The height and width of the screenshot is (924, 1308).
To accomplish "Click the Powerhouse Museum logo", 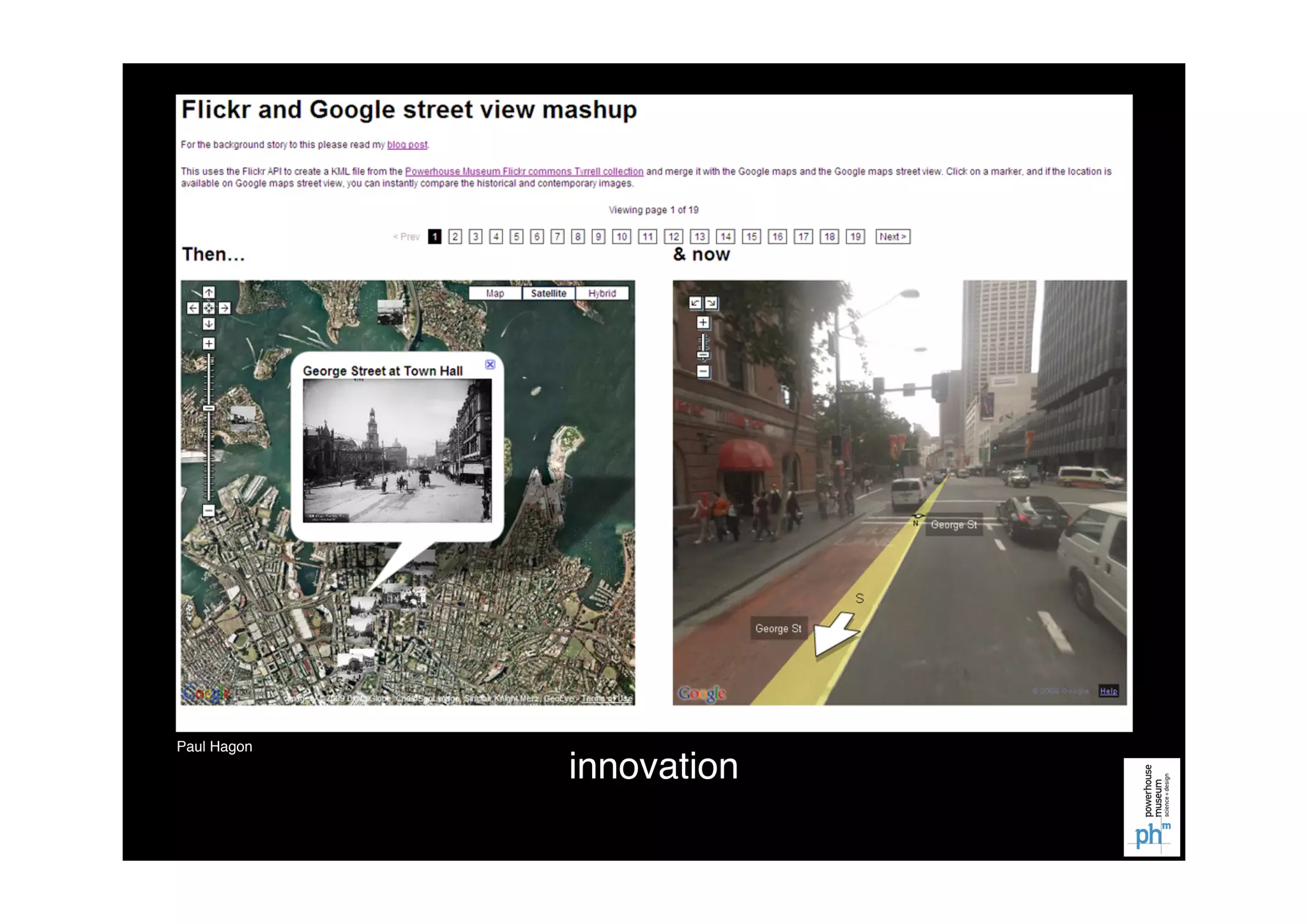I will [x=1152, y=807].
